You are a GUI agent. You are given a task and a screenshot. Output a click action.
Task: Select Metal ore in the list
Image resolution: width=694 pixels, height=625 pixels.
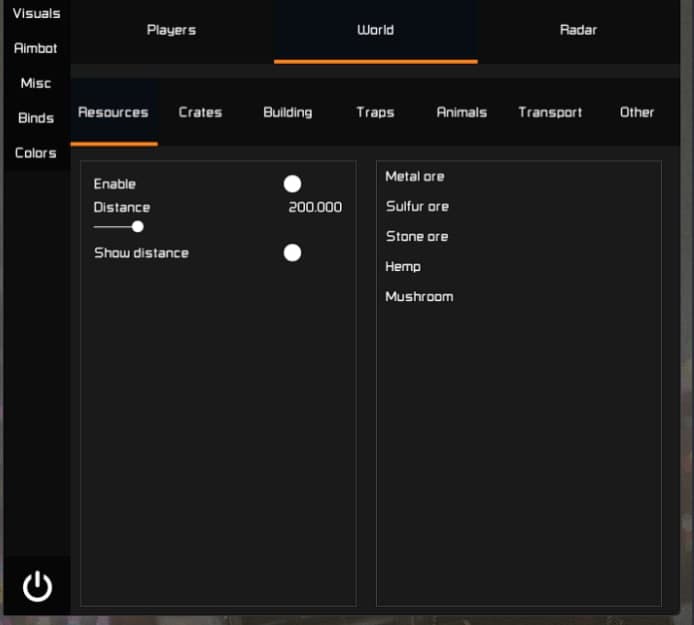point(415,177)
